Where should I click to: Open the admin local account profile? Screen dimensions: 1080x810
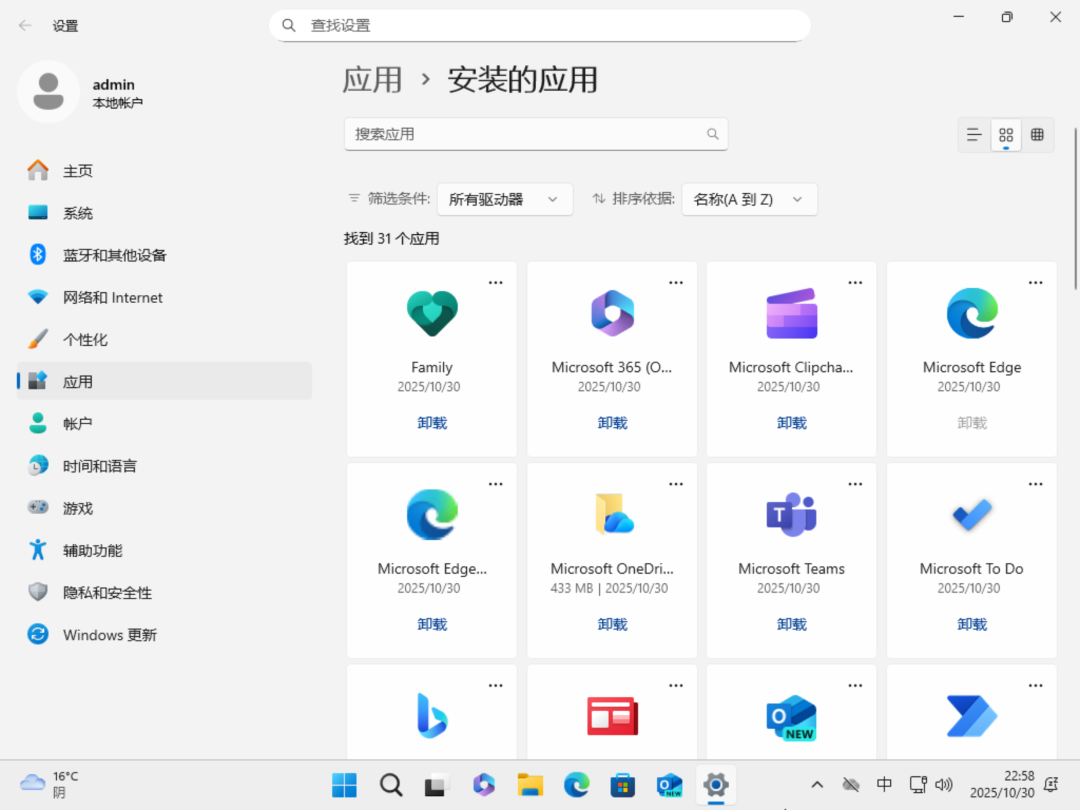click(81, 92)
